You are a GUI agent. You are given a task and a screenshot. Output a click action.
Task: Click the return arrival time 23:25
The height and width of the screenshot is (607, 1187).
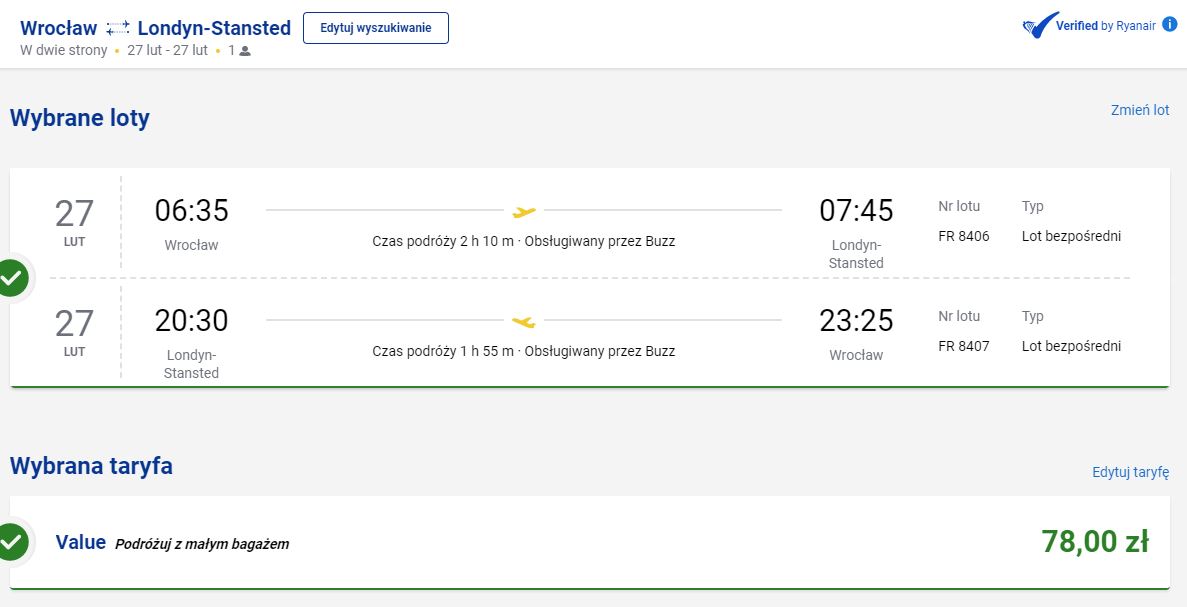point(856,321)
